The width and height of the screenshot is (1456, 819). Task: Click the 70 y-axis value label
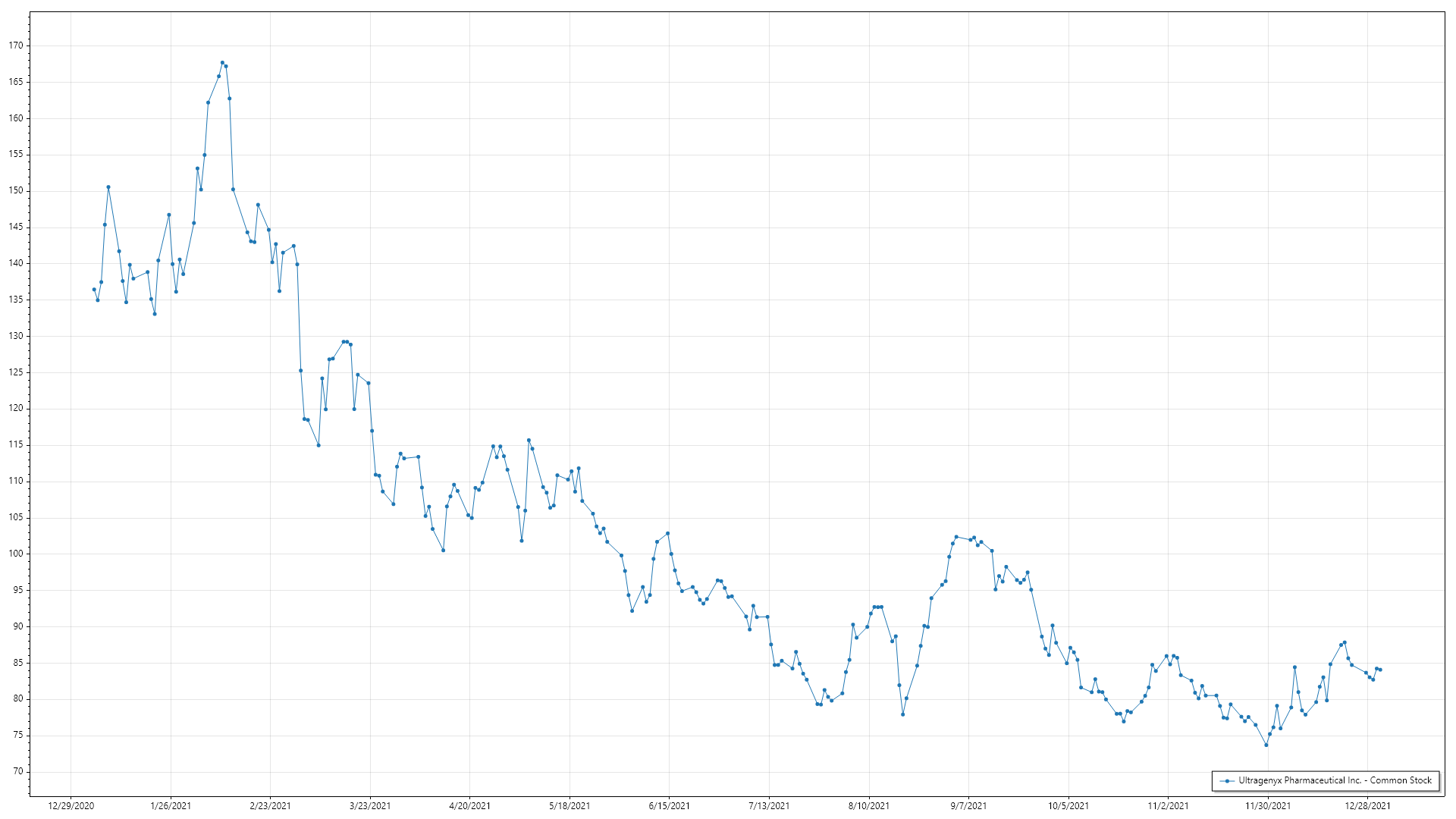coord(17,772)
